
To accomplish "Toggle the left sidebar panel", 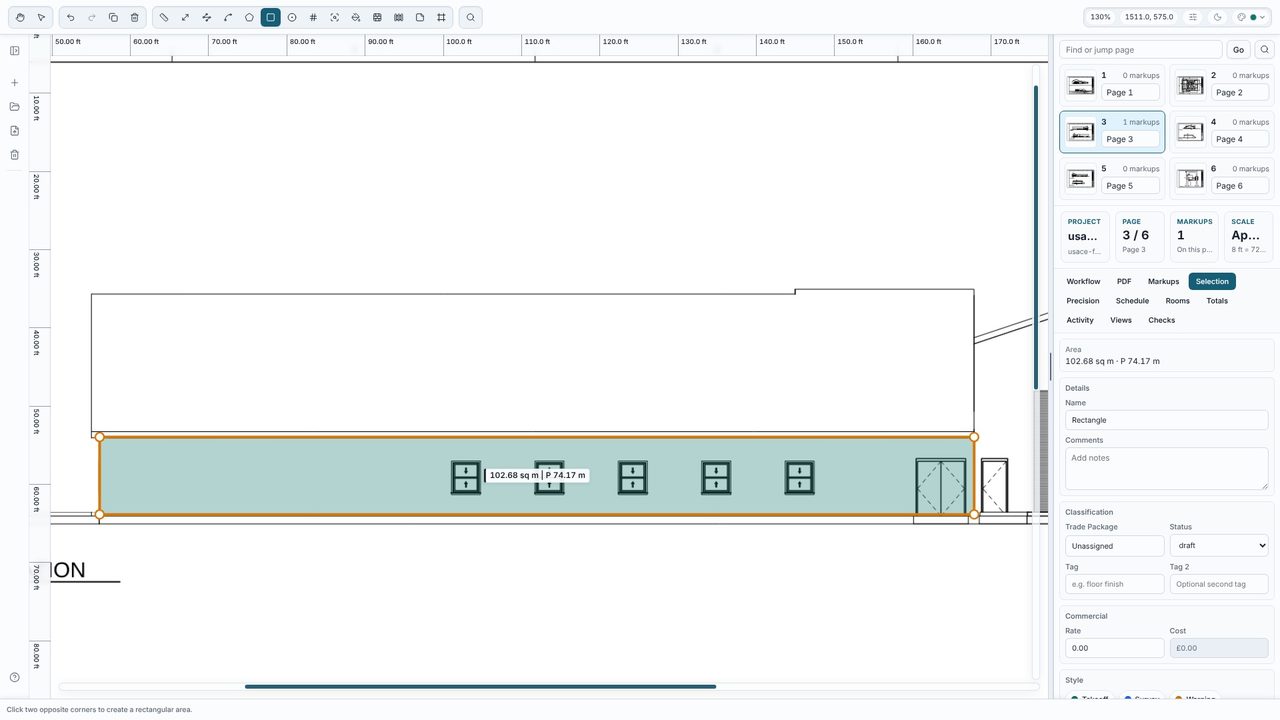I will point(15,51).
